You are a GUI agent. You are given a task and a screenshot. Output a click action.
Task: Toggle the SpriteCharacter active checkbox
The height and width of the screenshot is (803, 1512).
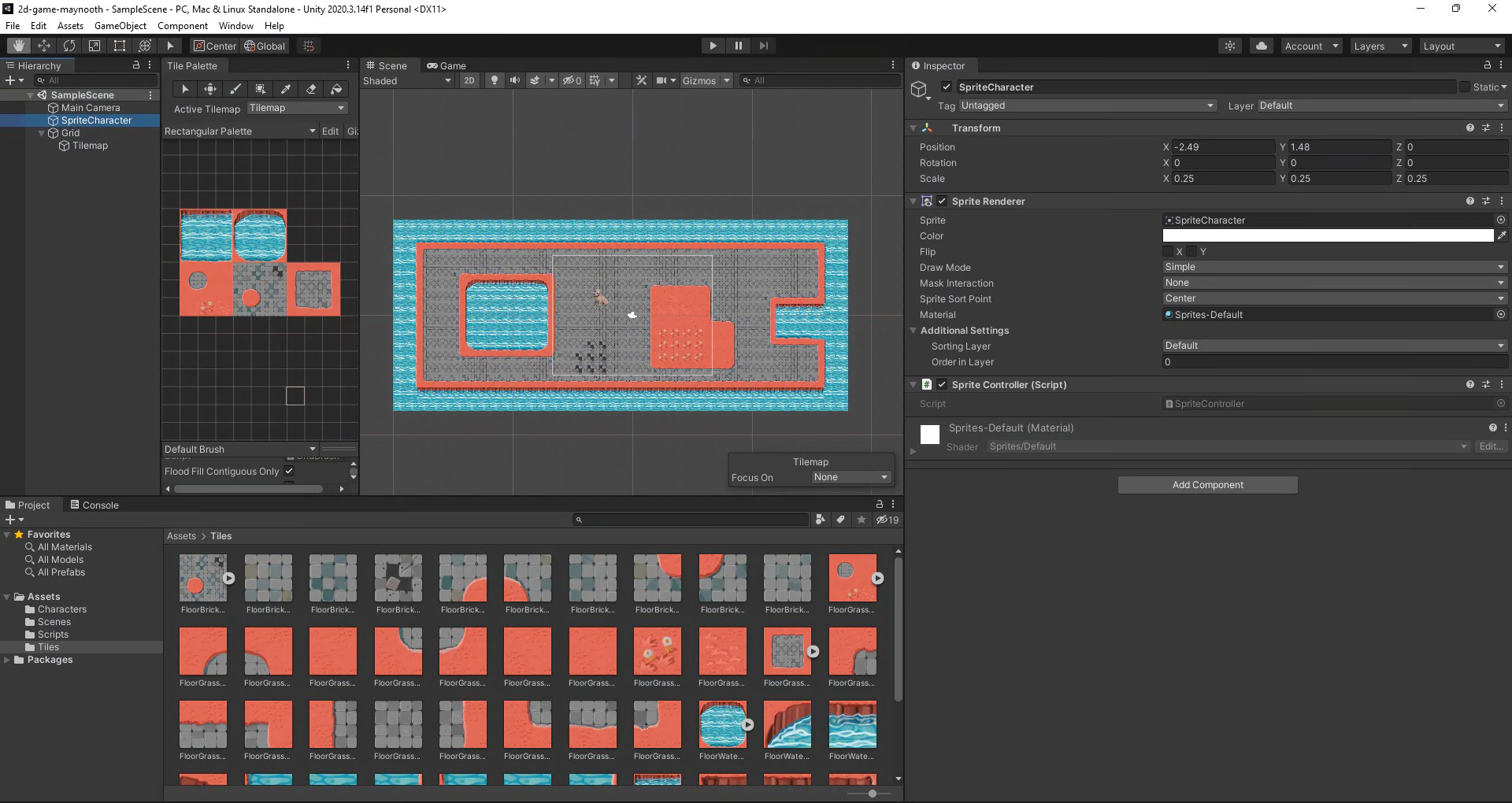coord(947,87)
